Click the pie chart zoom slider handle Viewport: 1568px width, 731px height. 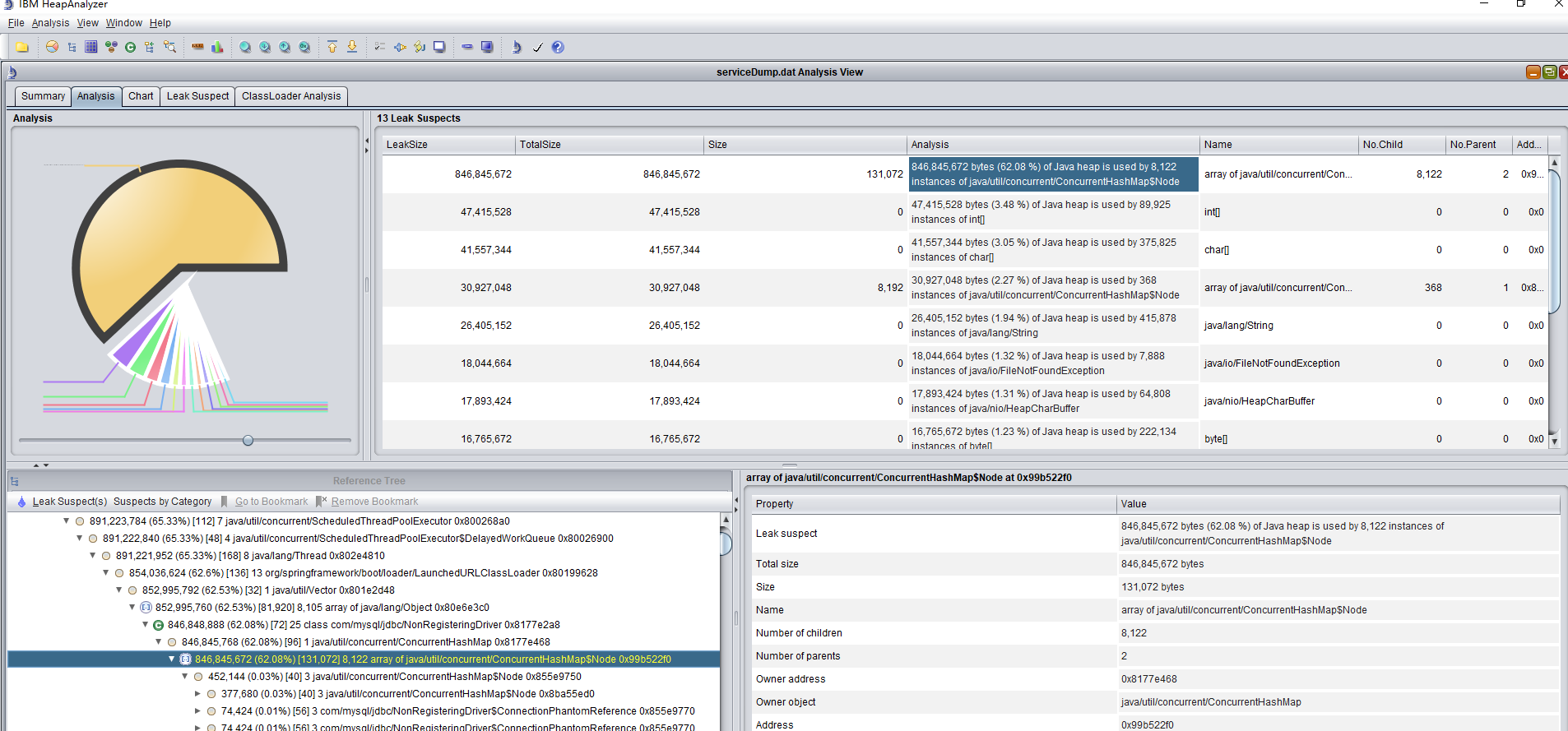pyautogui.click(x=248, y=441)
